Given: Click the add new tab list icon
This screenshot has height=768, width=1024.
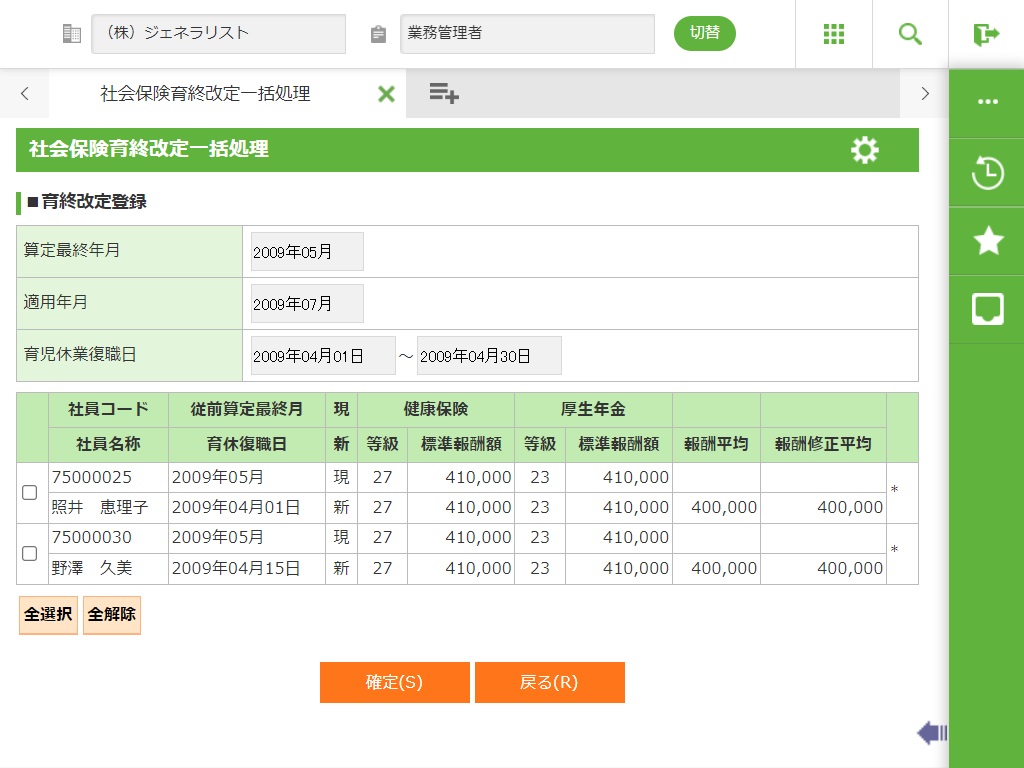Looking at the screenshot, I should coord(444,94).
